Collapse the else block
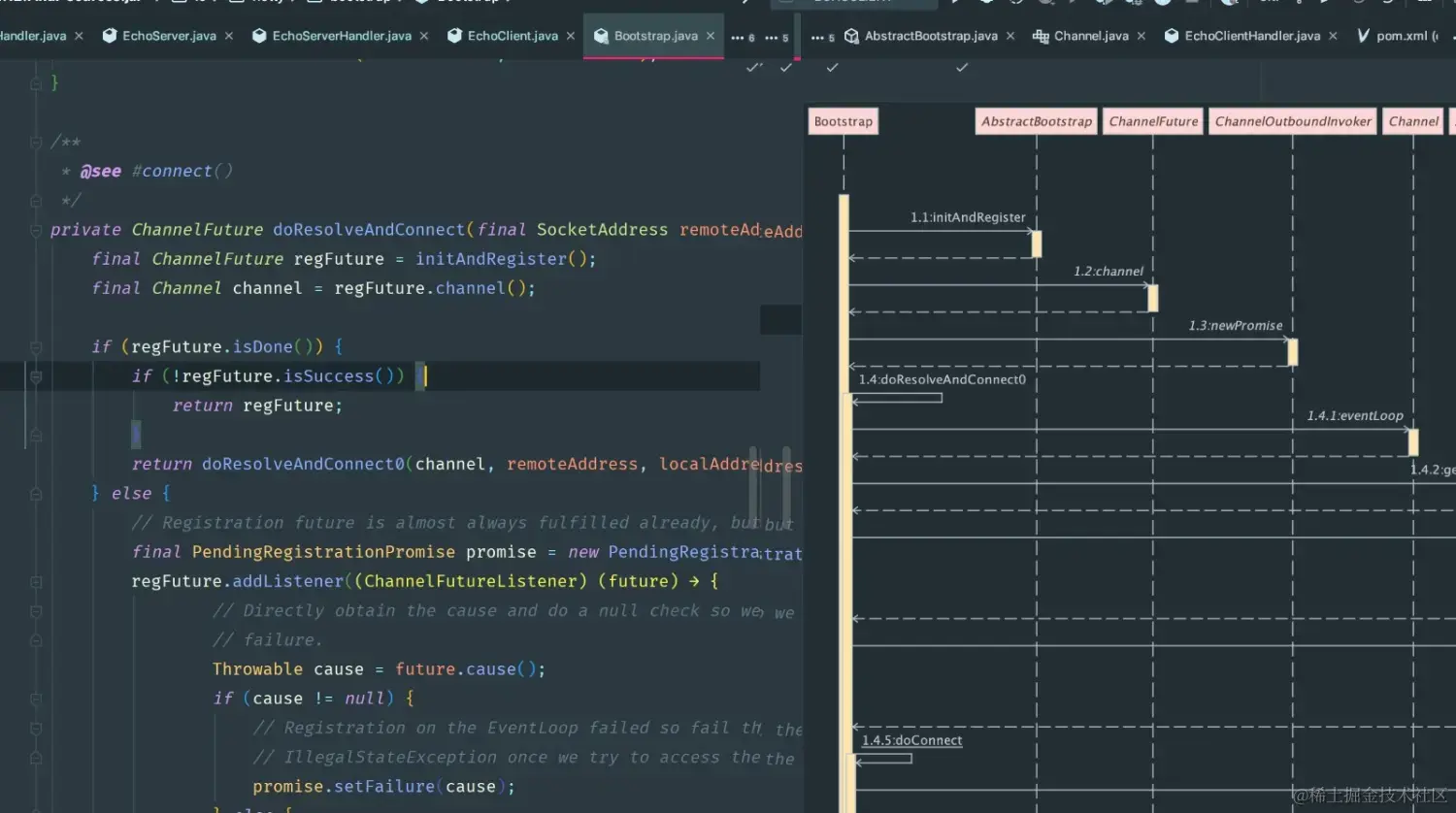This screenshot has height=813, width=1456. pos(36,494)
